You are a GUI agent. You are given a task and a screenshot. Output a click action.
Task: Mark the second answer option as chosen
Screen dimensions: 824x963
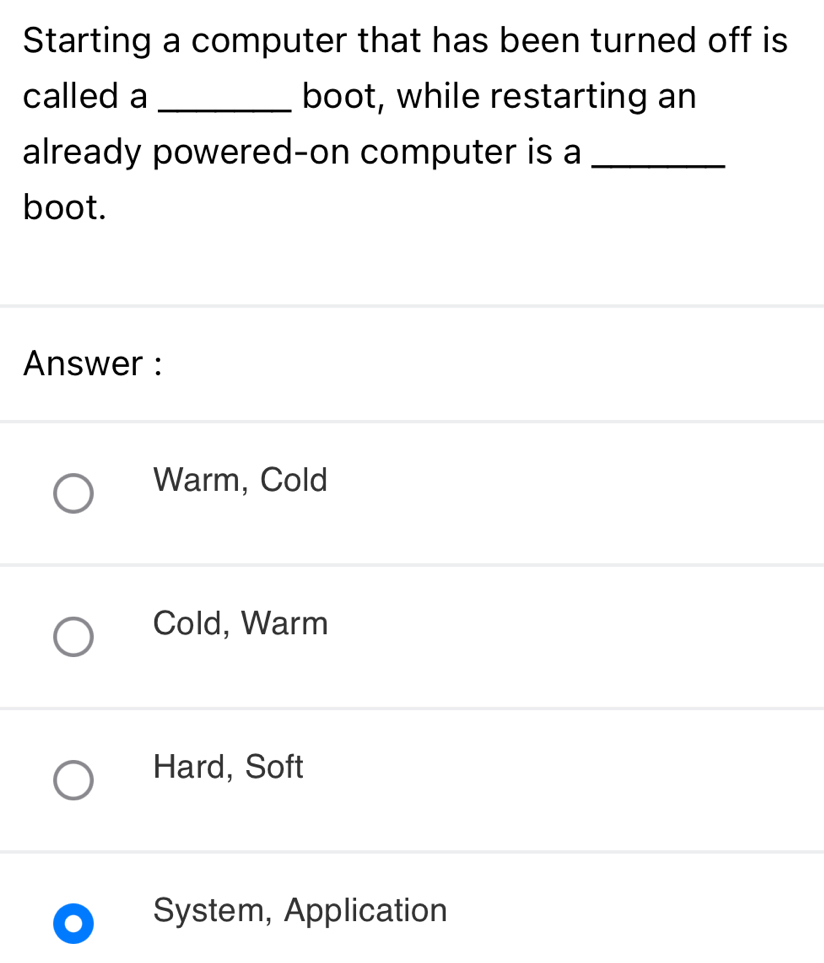pos(73,636)
